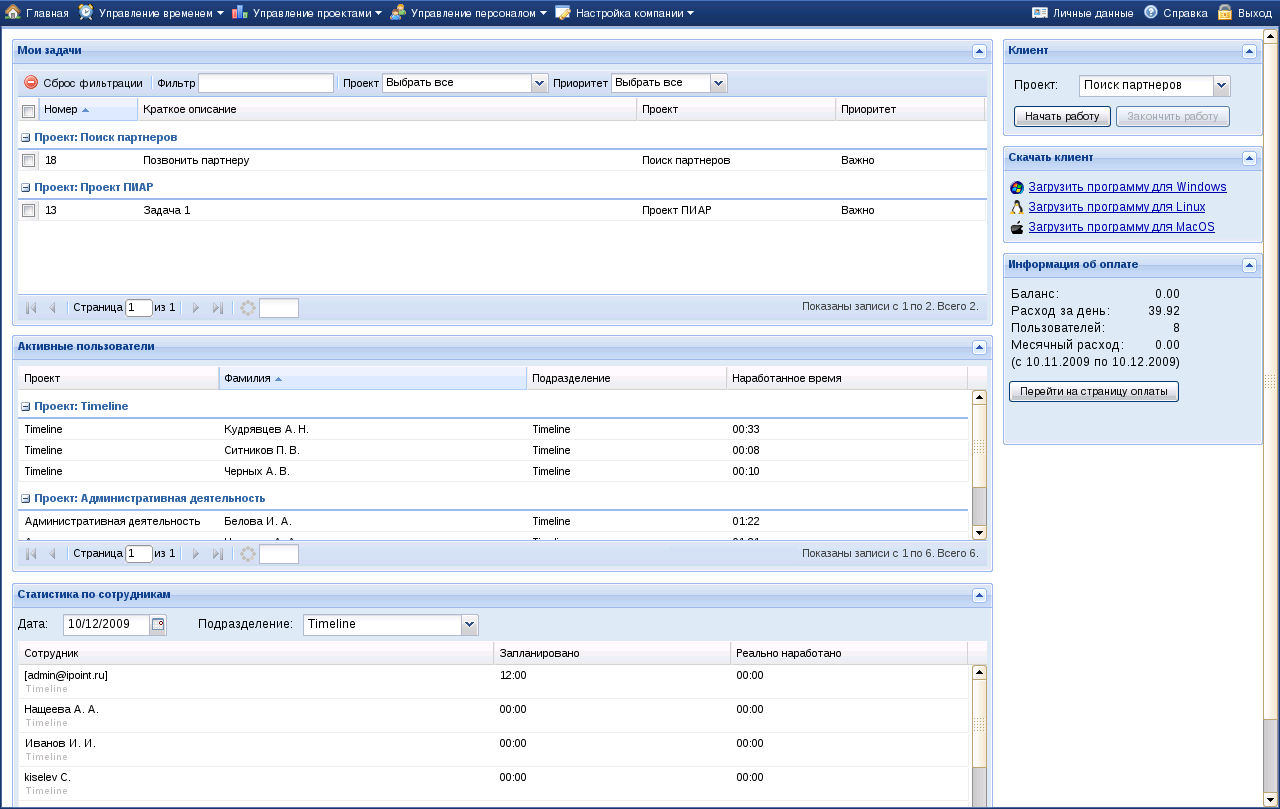Toggle the select-all checkbox in task header

click(x=29, y=110)
